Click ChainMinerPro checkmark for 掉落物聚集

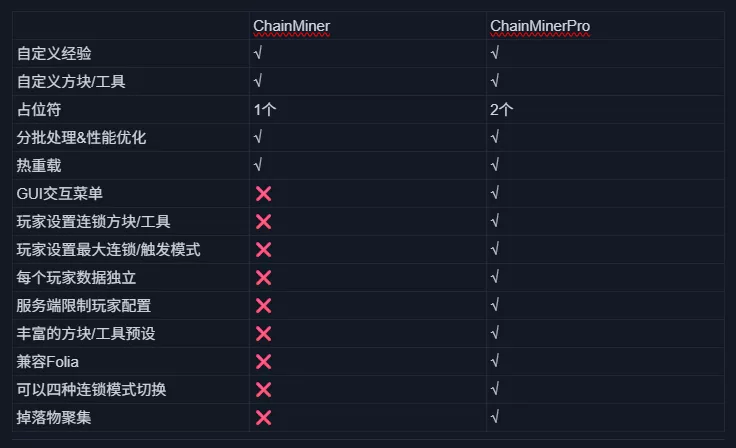[495, 417]
